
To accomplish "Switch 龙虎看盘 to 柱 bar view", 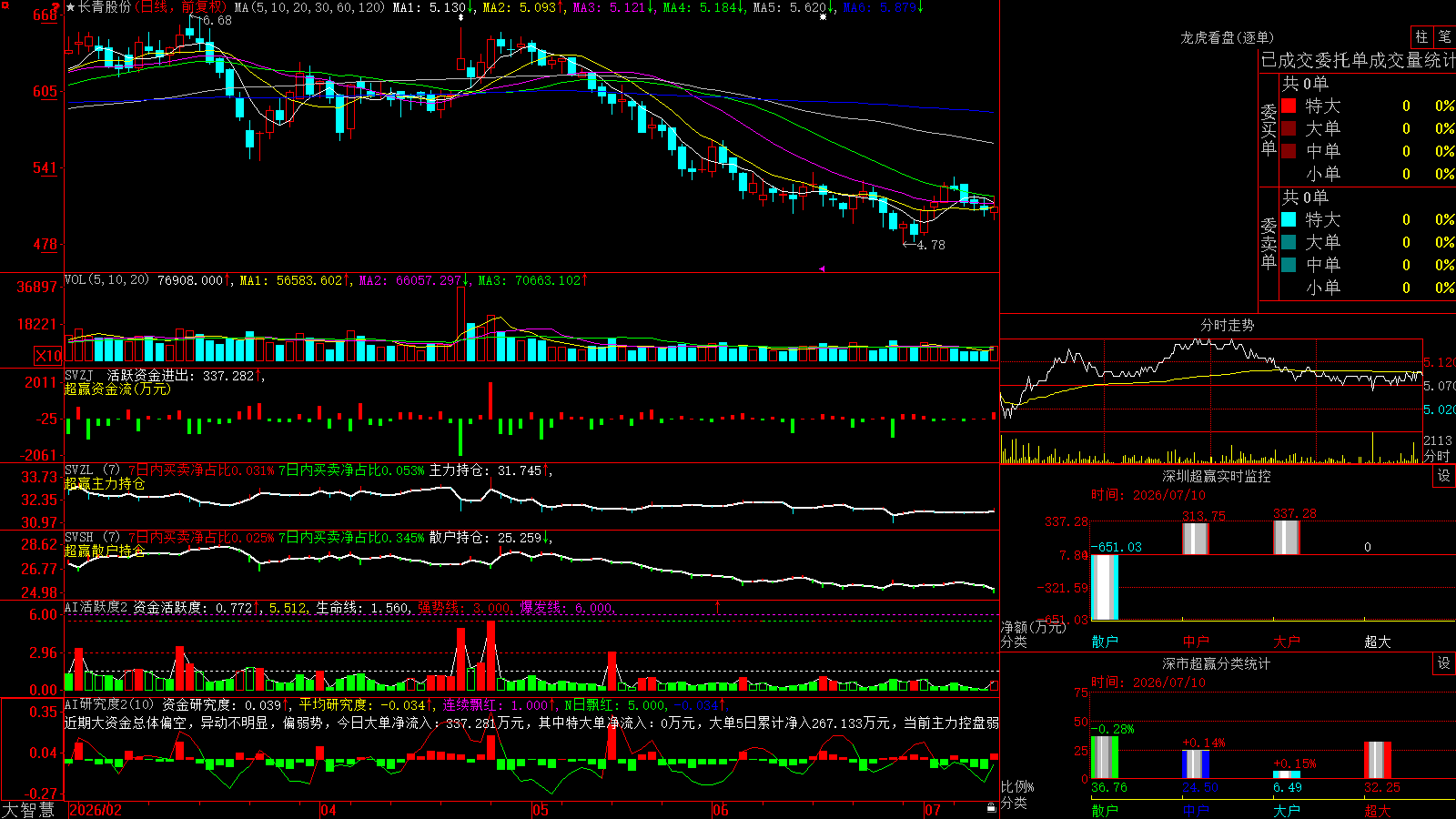I will [1421, 36].
